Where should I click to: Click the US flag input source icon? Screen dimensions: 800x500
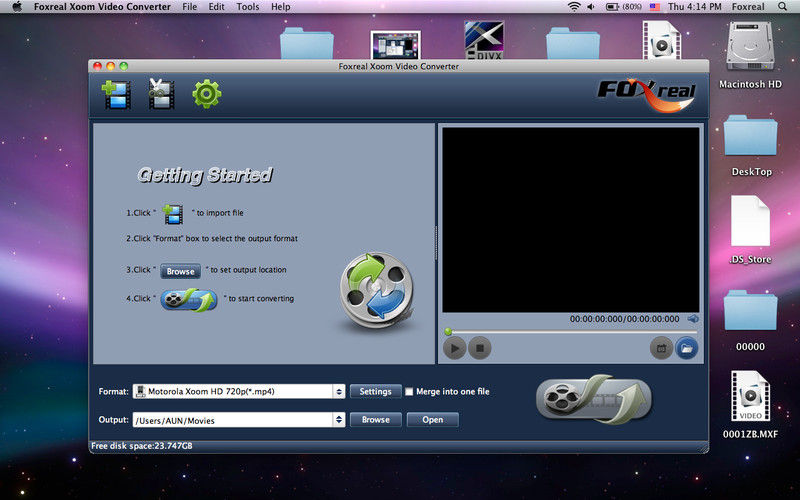click(x=655, y=7)
